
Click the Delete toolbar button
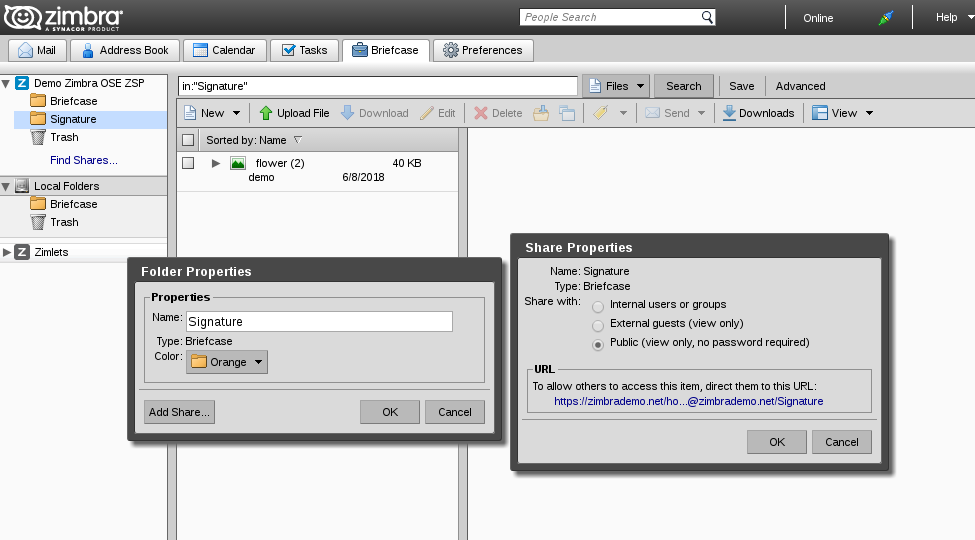click(x=498, y=113)
